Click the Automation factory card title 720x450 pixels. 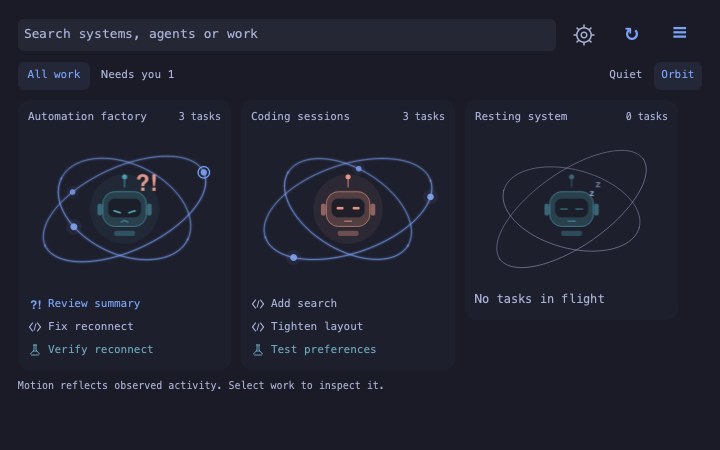click(87, 117)
